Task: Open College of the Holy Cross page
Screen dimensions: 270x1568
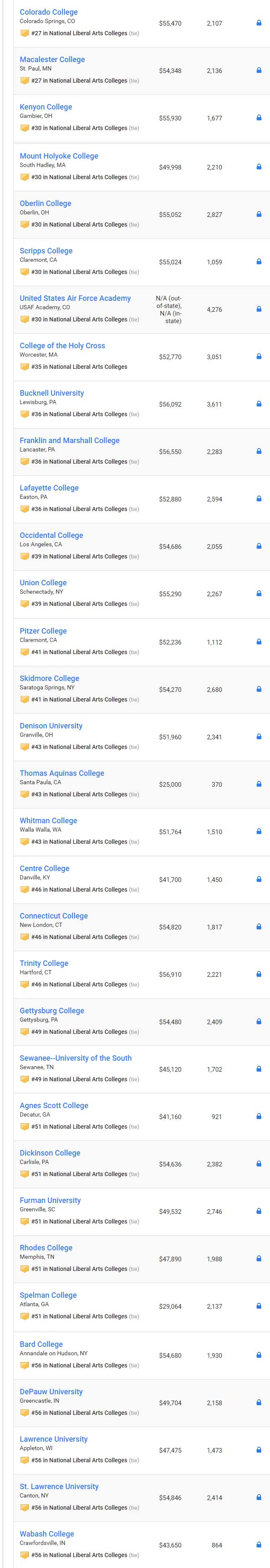Action: [62, 346]
